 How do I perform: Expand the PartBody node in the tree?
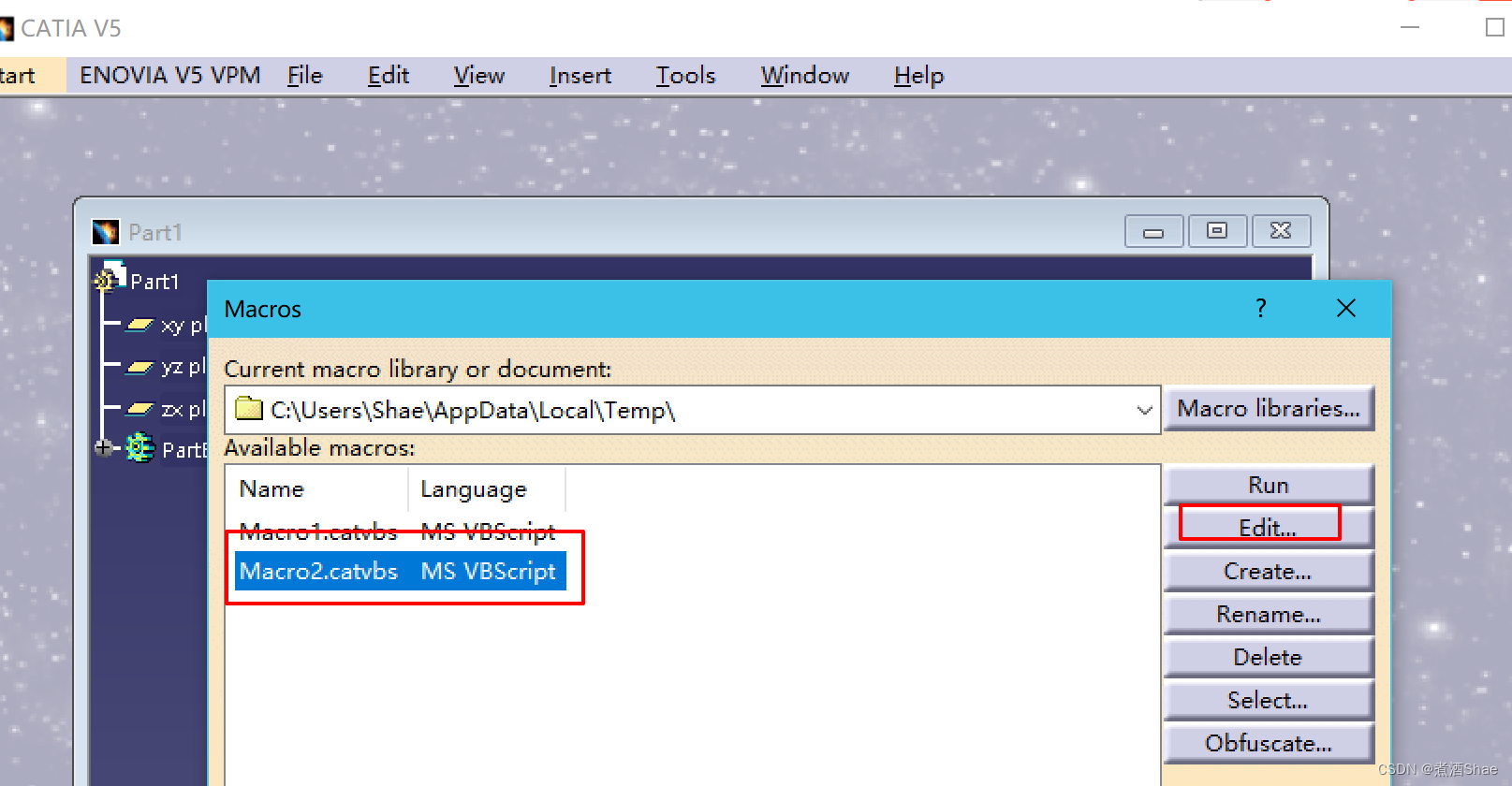pos(103,448)
